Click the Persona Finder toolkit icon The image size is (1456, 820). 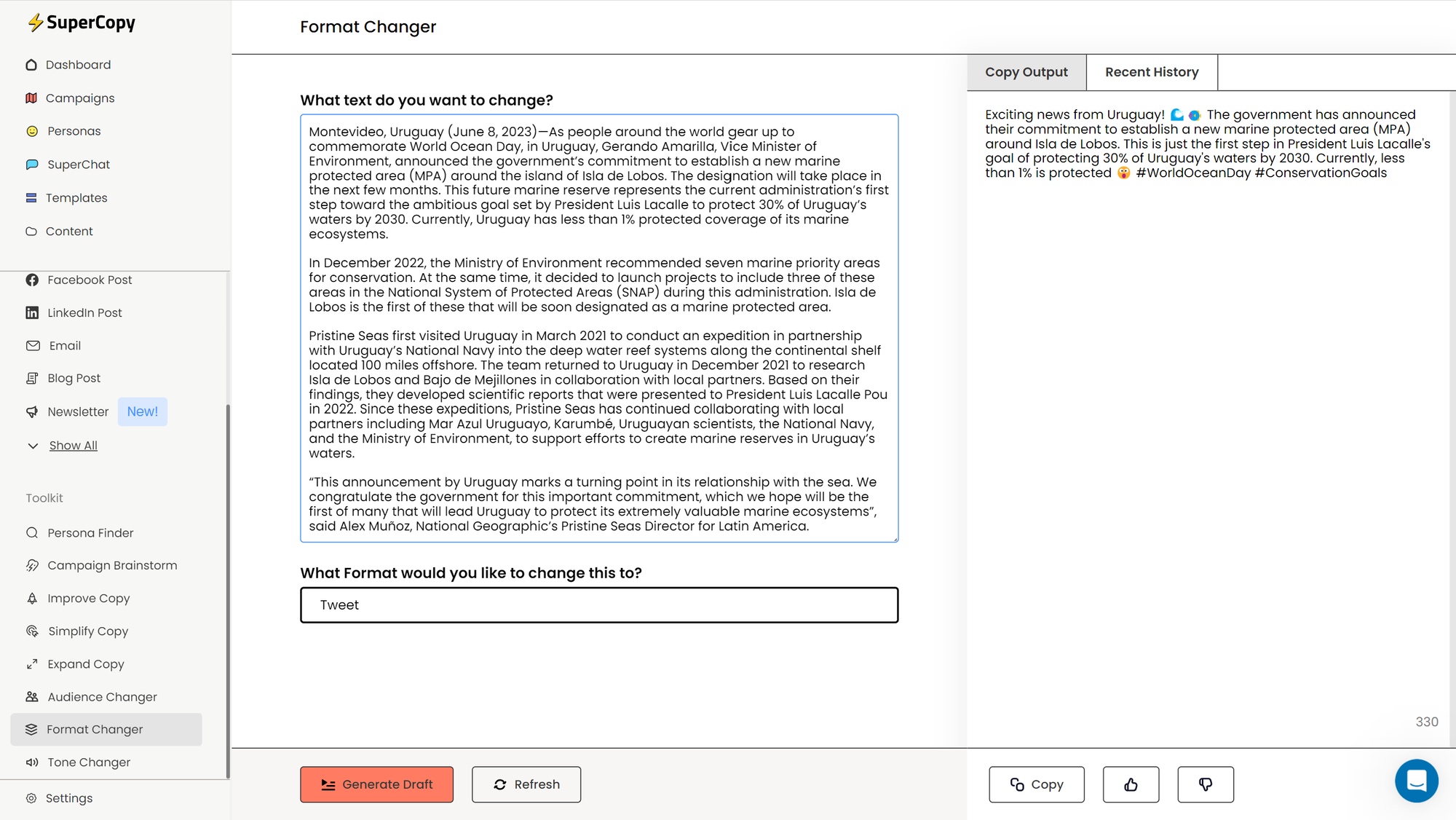pyautogui.click(x=32, y=532)
